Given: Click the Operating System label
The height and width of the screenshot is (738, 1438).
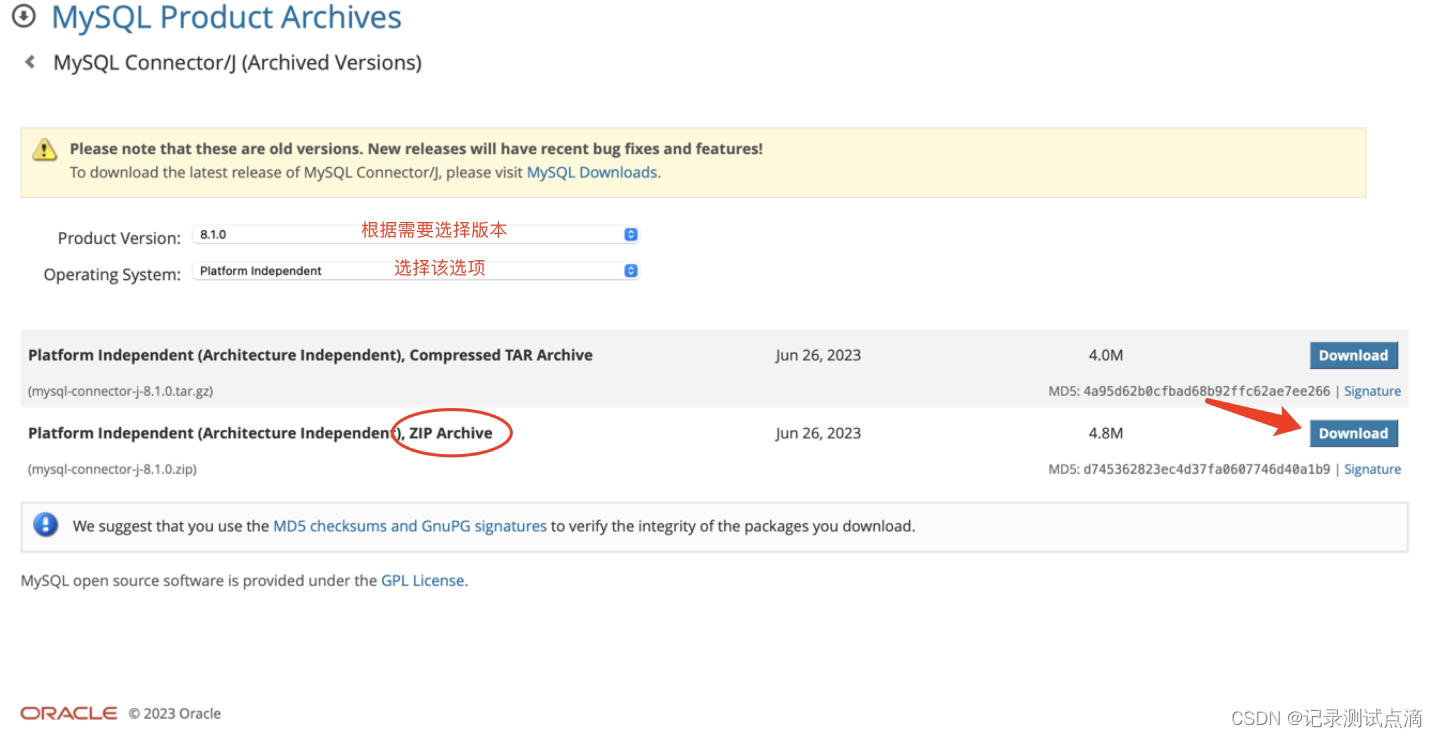Looking at the screenshot, I should tap(112, 274).
